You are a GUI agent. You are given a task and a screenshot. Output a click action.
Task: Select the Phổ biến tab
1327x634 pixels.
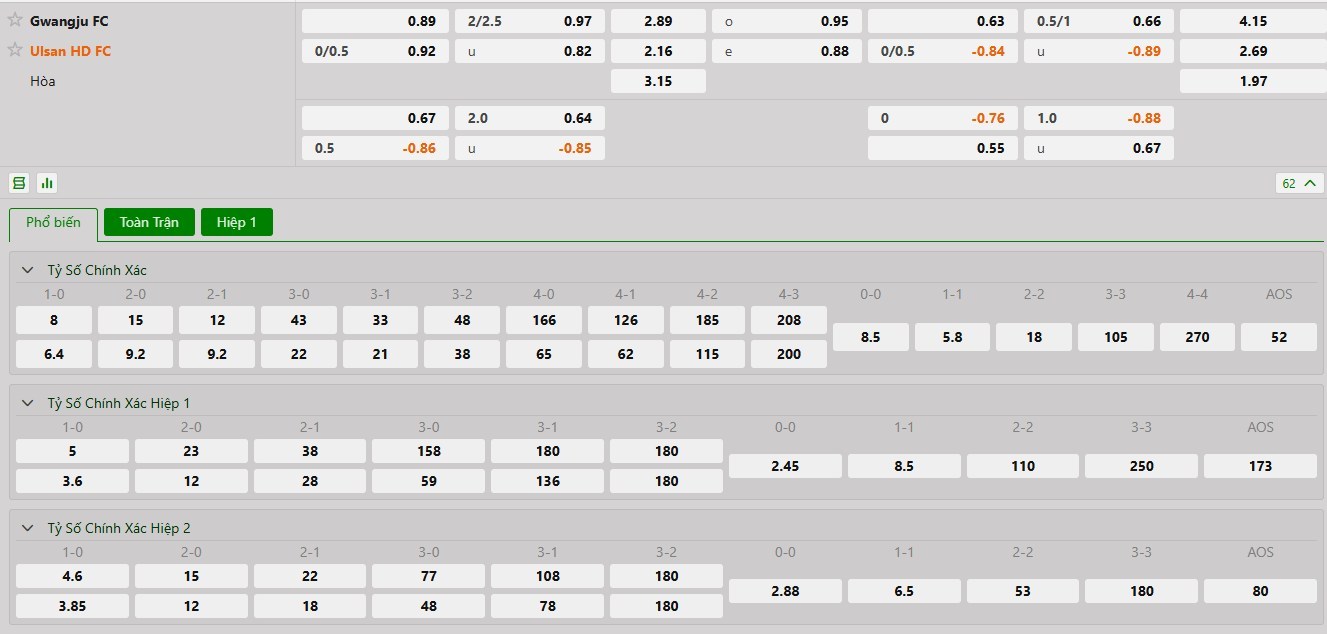pos(53,223)
